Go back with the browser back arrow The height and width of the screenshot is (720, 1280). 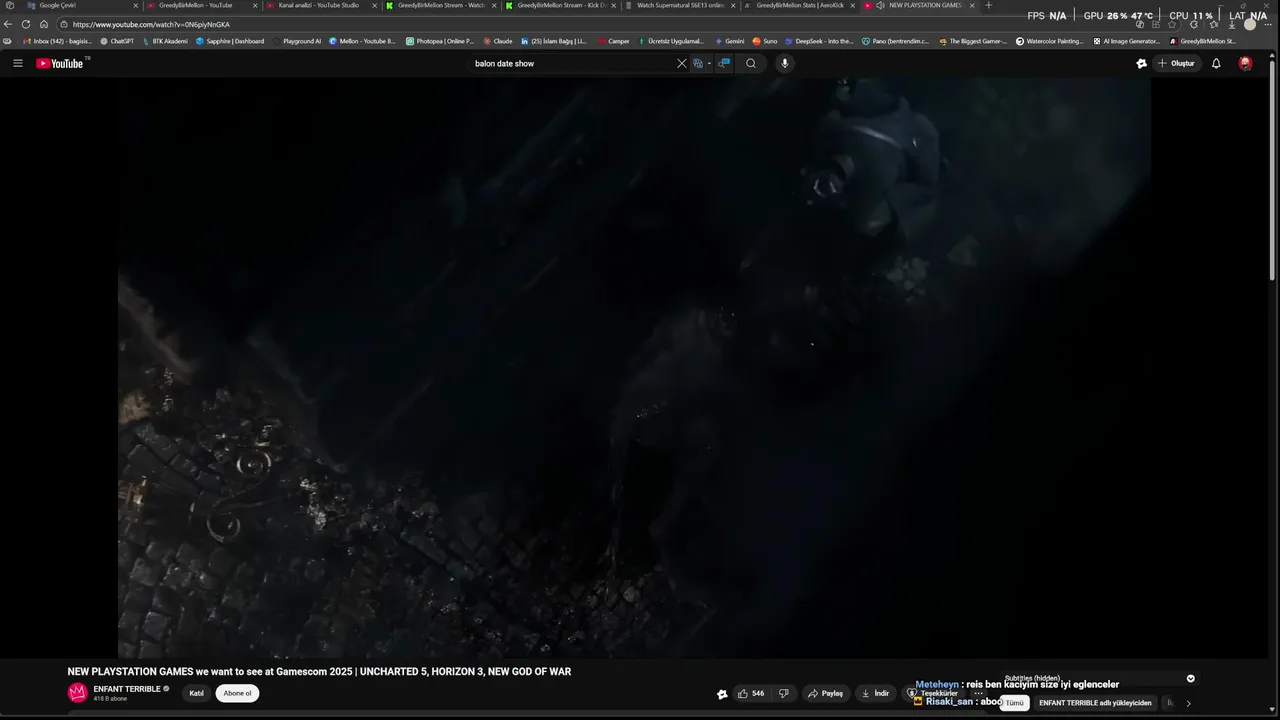pyautogui.click(x=8, y=24)
